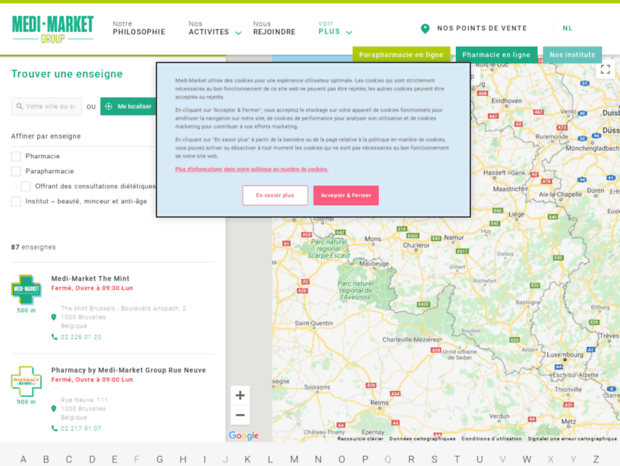Image resolution: width=620 pixels, height=466 pixels.
Task: Open Conditions d'utilisation map link
Action: pyautogui.click(x=491, y=439)
